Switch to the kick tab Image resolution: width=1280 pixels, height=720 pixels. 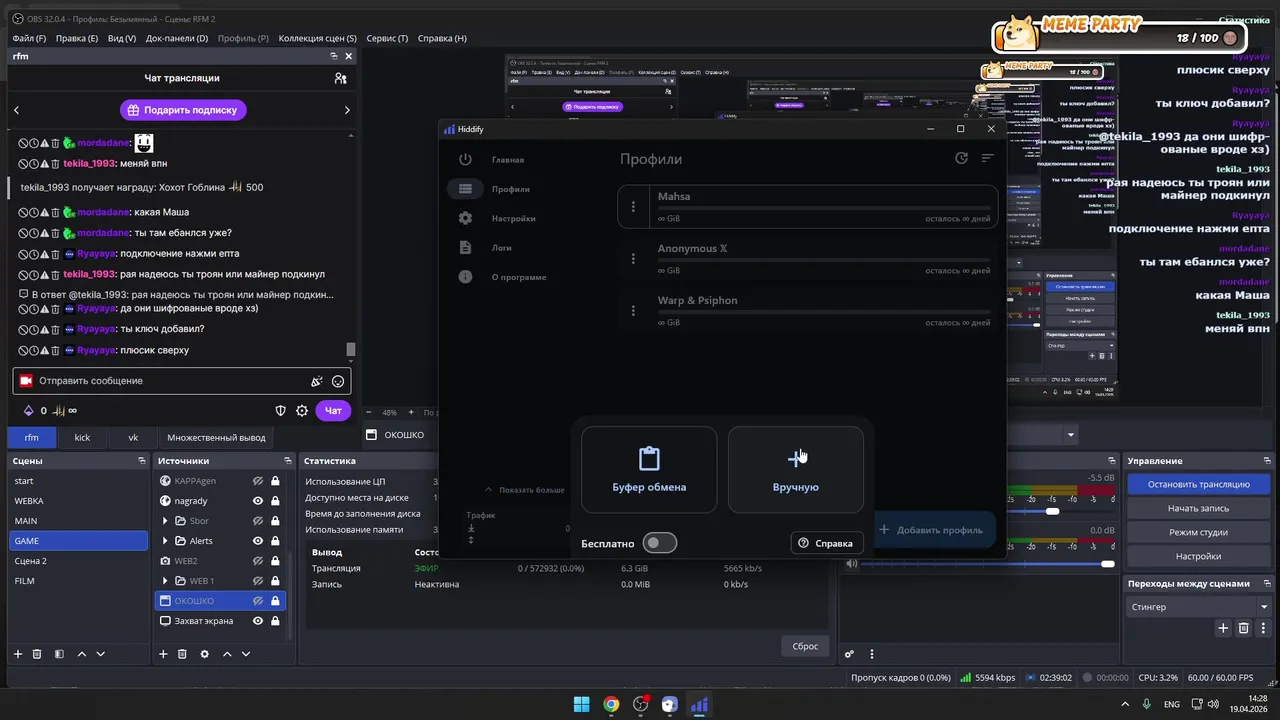click(82, 437)
